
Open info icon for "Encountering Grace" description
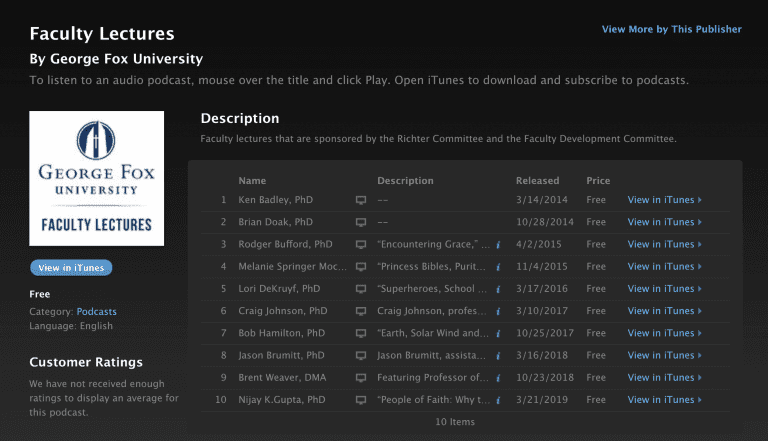(498, 245)
